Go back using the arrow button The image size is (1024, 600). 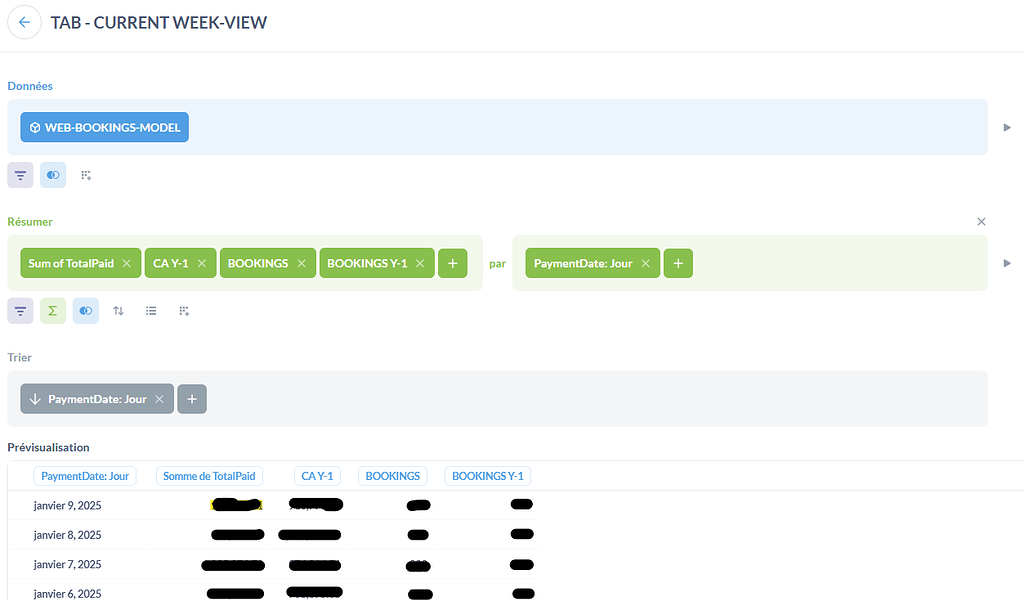(24, 22)
